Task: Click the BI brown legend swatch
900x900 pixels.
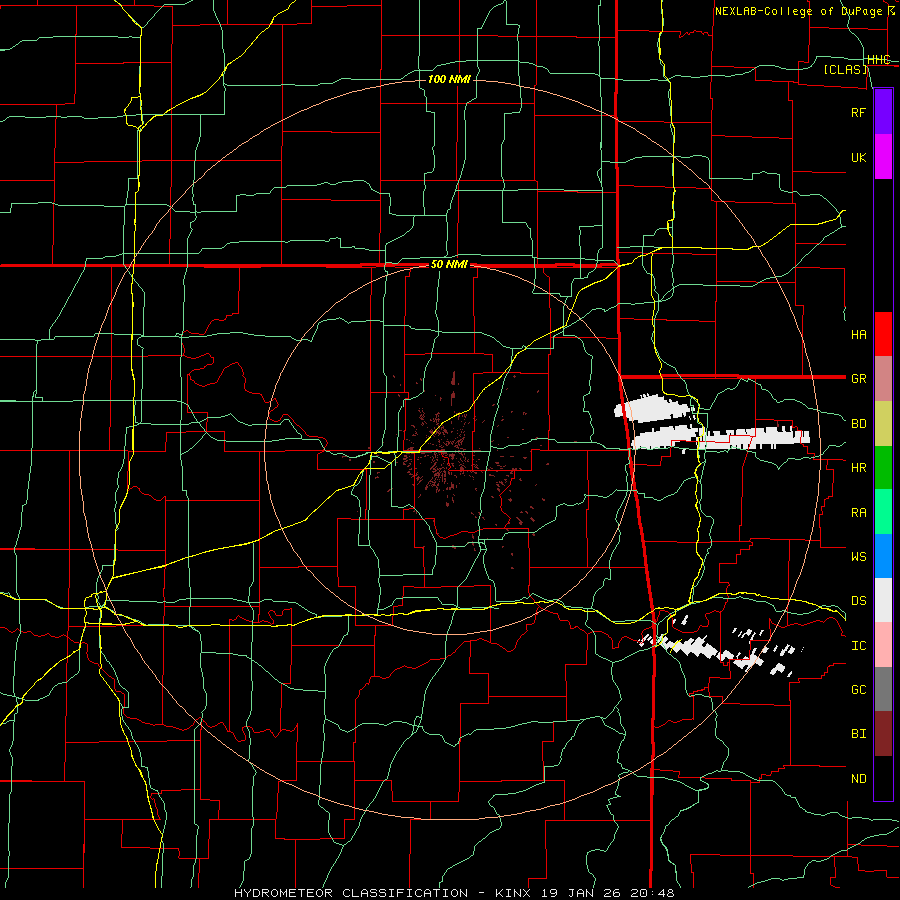Action: pyautogui.click(x=883, y=734)
